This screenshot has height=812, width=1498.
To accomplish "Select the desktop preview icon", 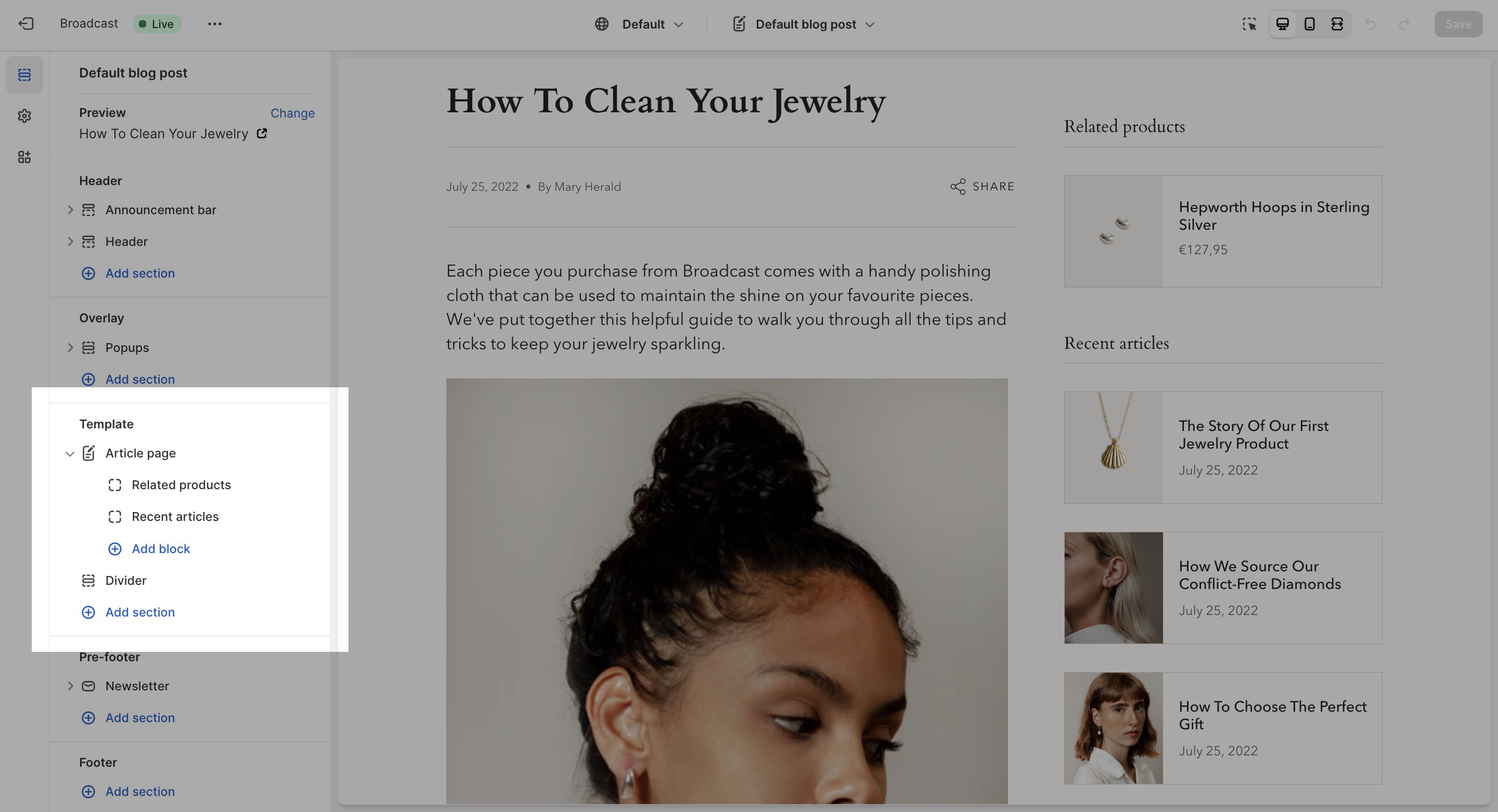I will pyautogui.click(x=1282, y=24).
